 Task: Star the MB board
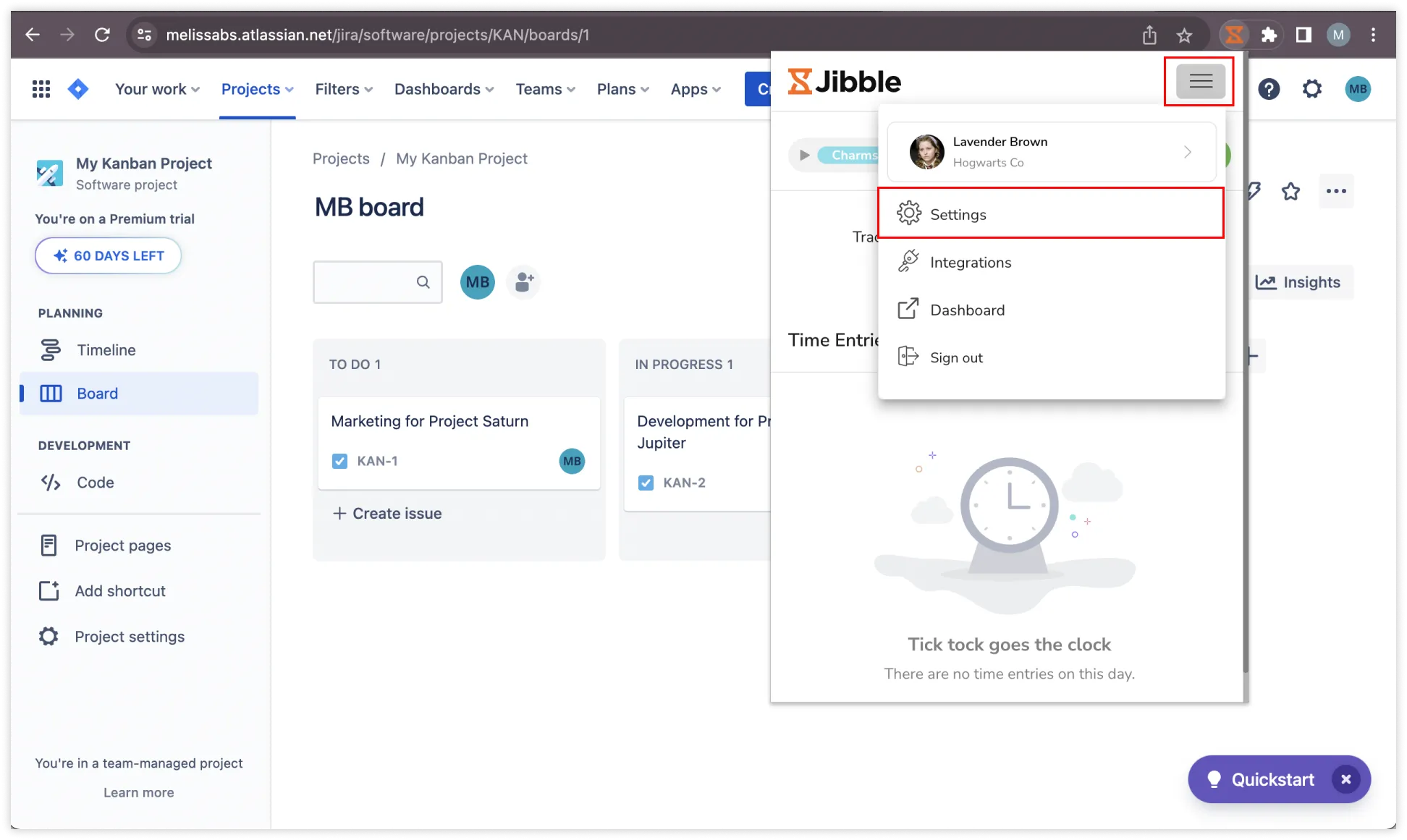tap(1290, 191)
